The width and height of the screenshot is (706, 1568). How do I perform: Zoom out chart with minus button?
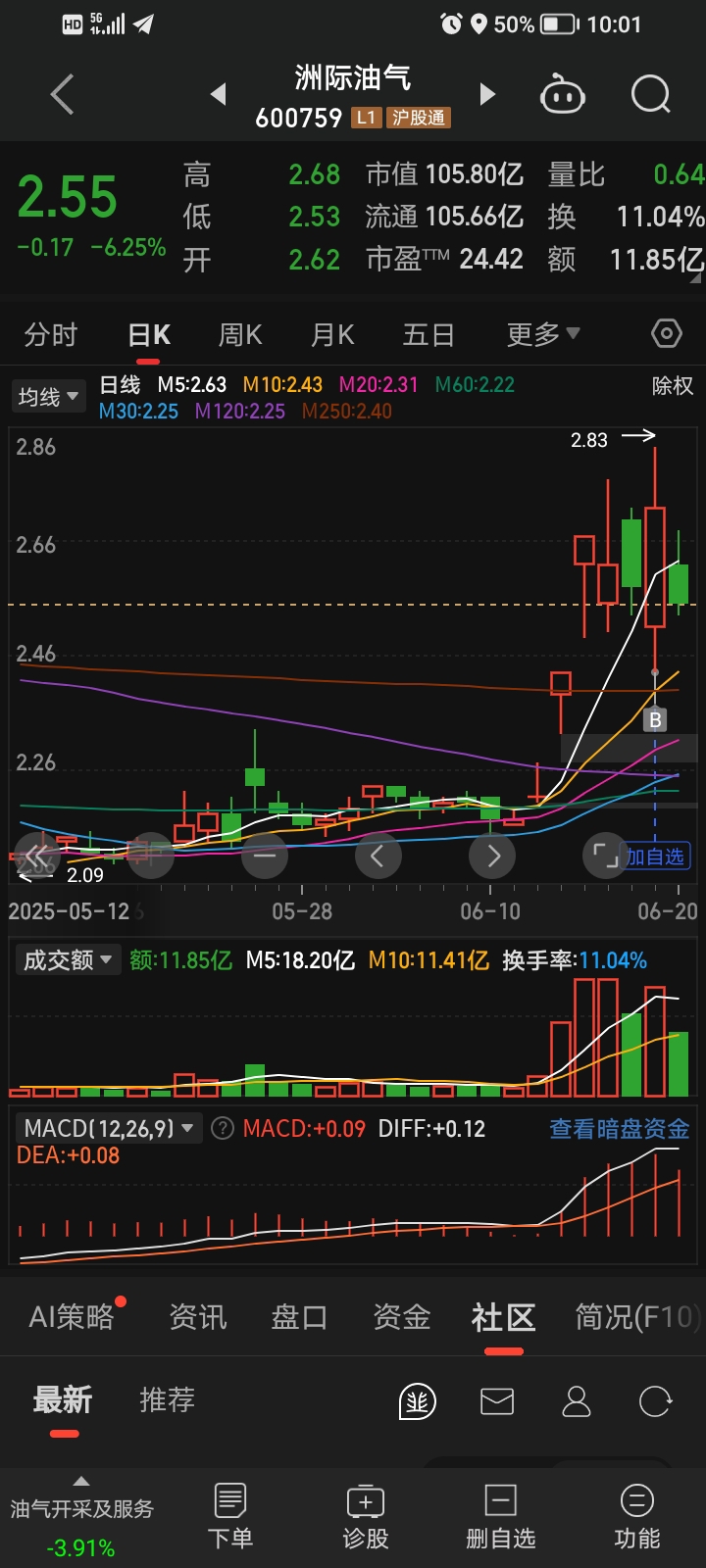click(x=265, y=856)
